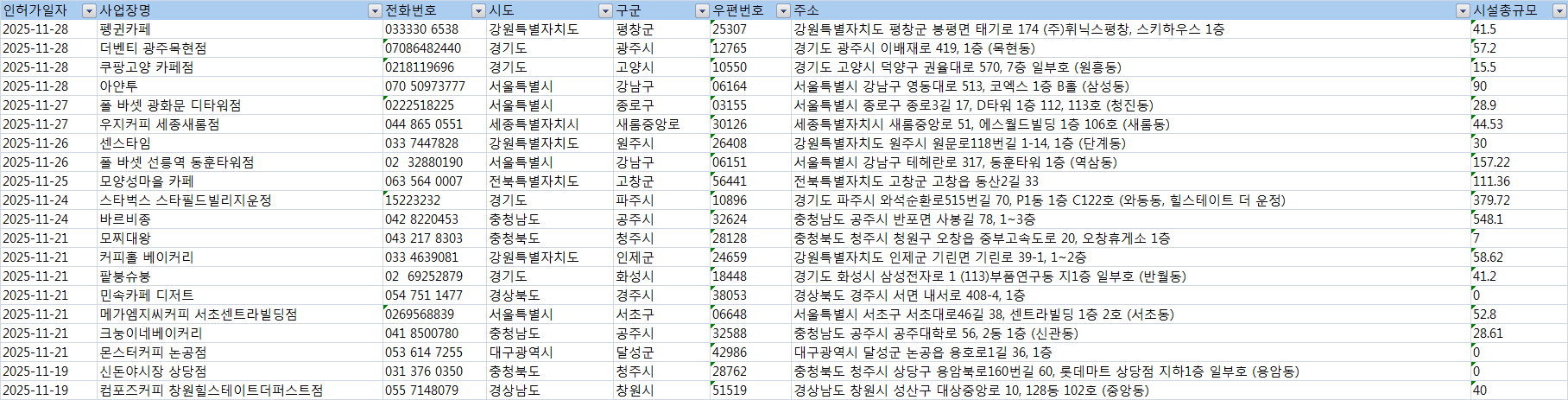Select the facility size cell 548.1

pos(1519,219)
